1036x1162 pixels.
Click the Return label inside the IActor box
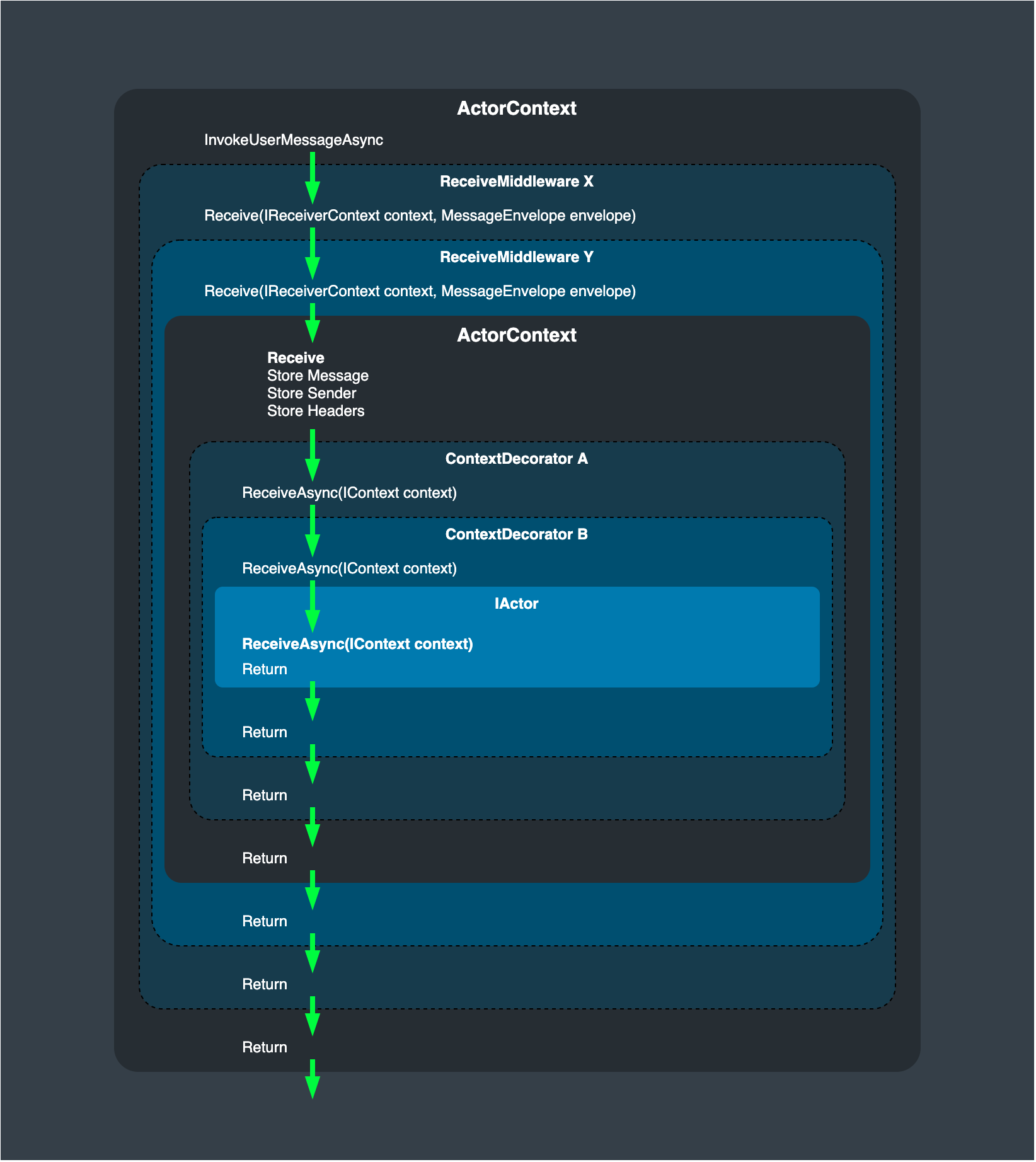pyautogui.click(x=264, y=669)
